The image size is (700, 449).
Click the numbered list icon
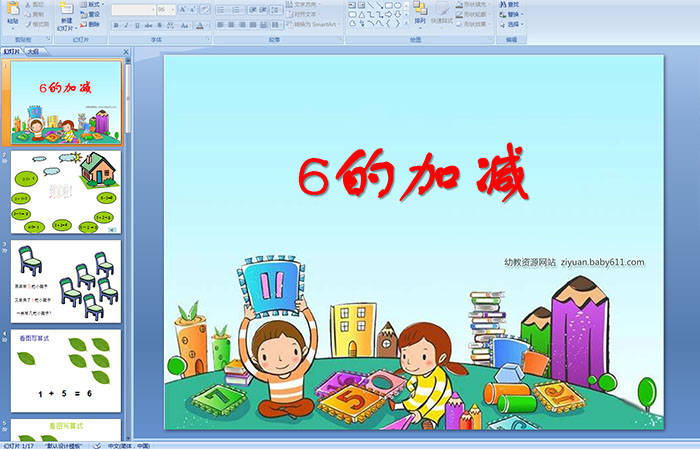click(237, 10)
